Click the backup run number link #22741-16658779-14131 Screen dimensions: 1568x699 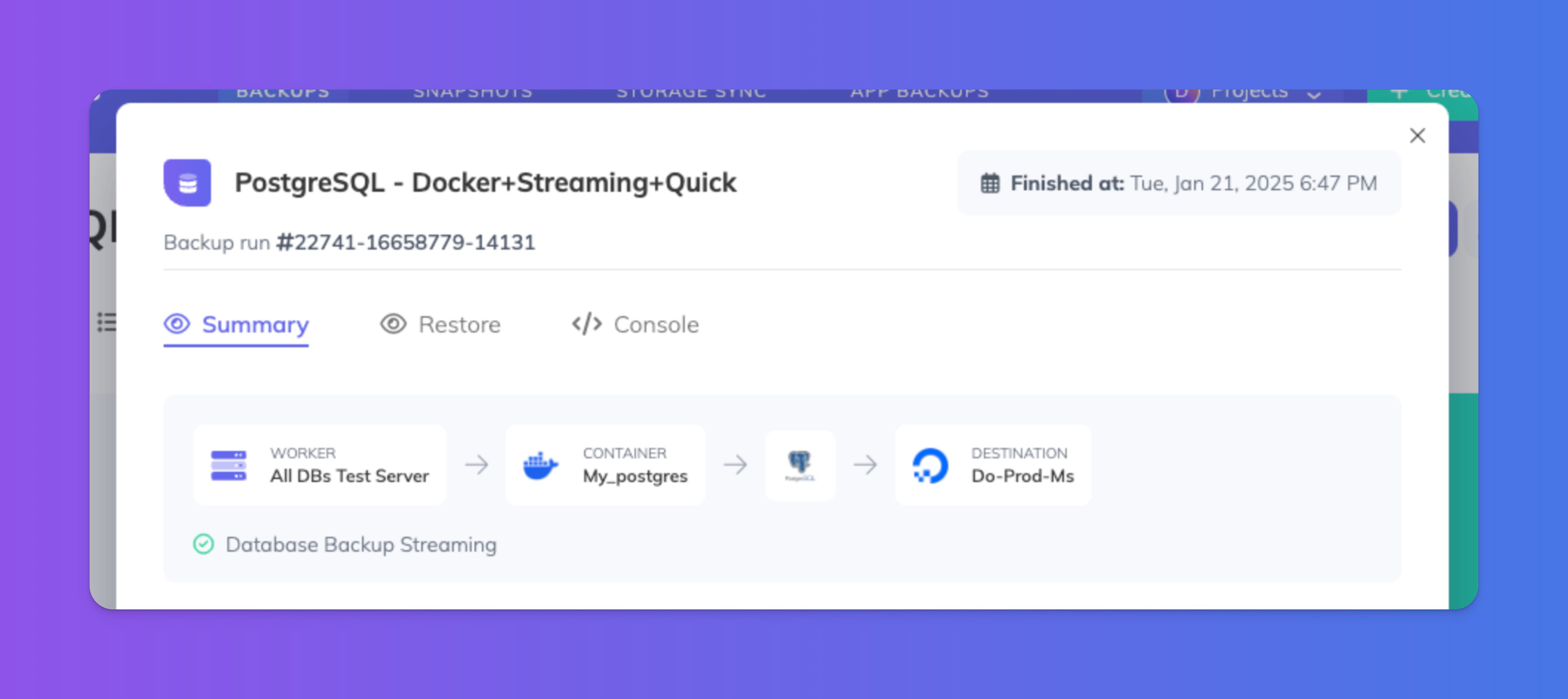point(407,242)
